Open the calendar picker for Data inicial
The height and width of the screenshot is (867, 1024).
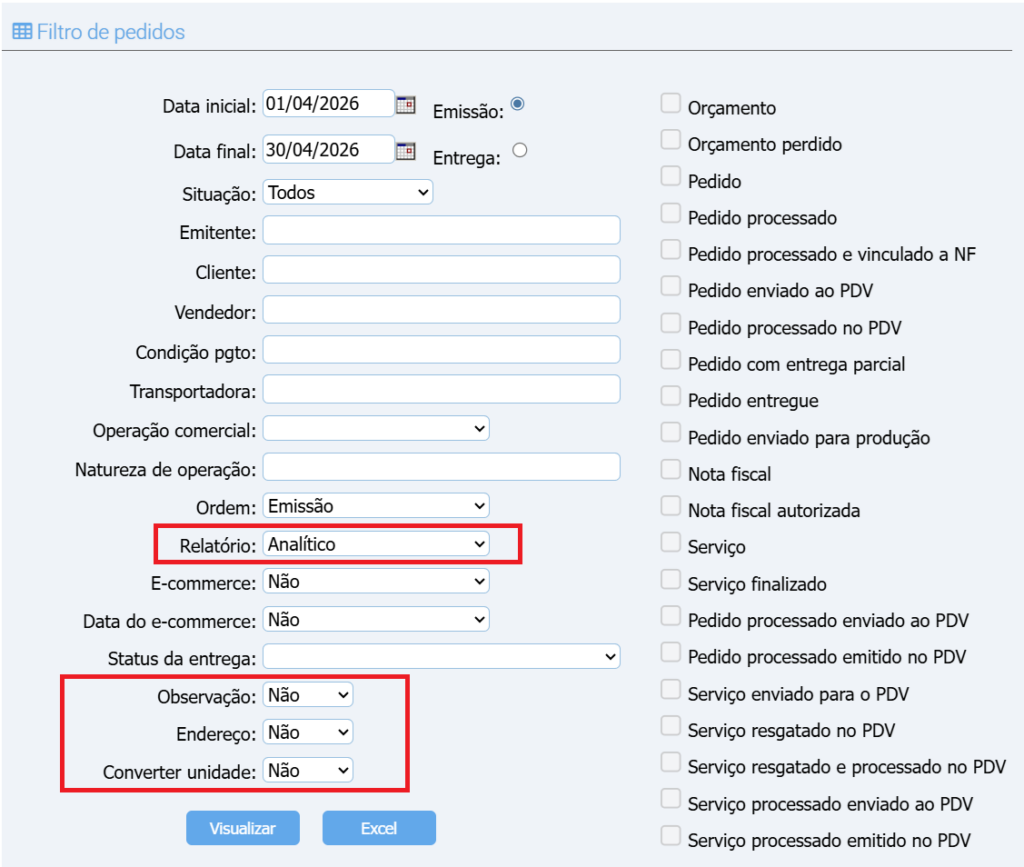(406, 103)
